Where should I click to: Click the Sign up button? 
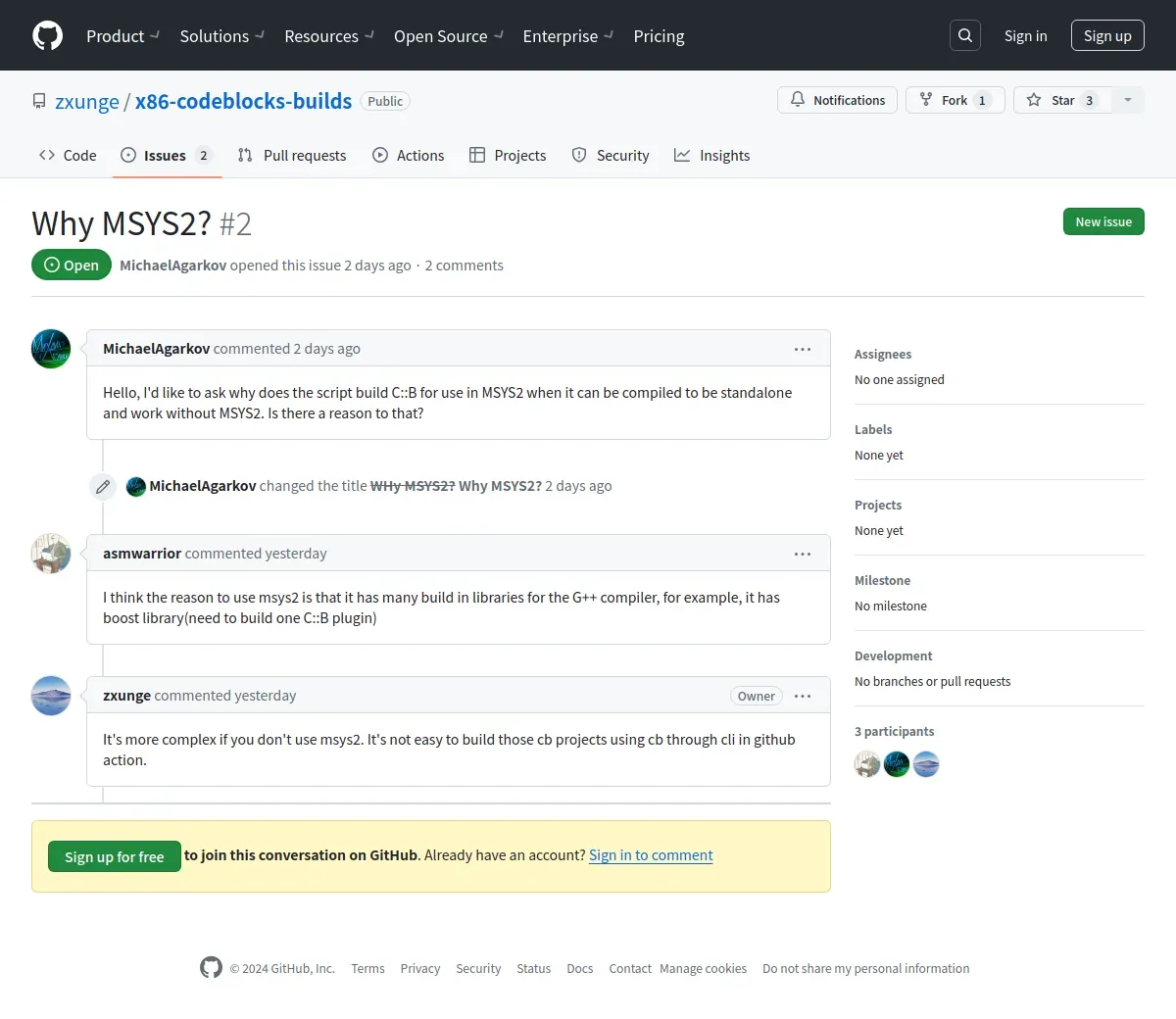[1107, 35]
